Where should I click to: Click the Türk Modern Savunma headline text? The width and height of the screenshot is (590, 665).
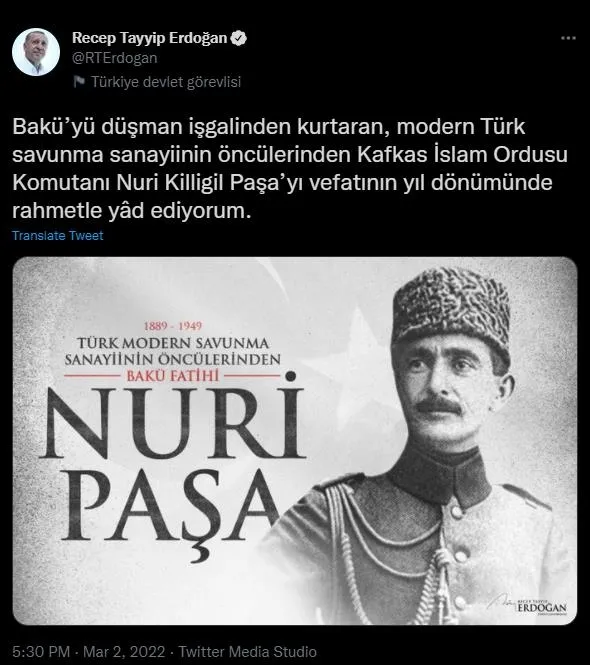tap(173, 351)
